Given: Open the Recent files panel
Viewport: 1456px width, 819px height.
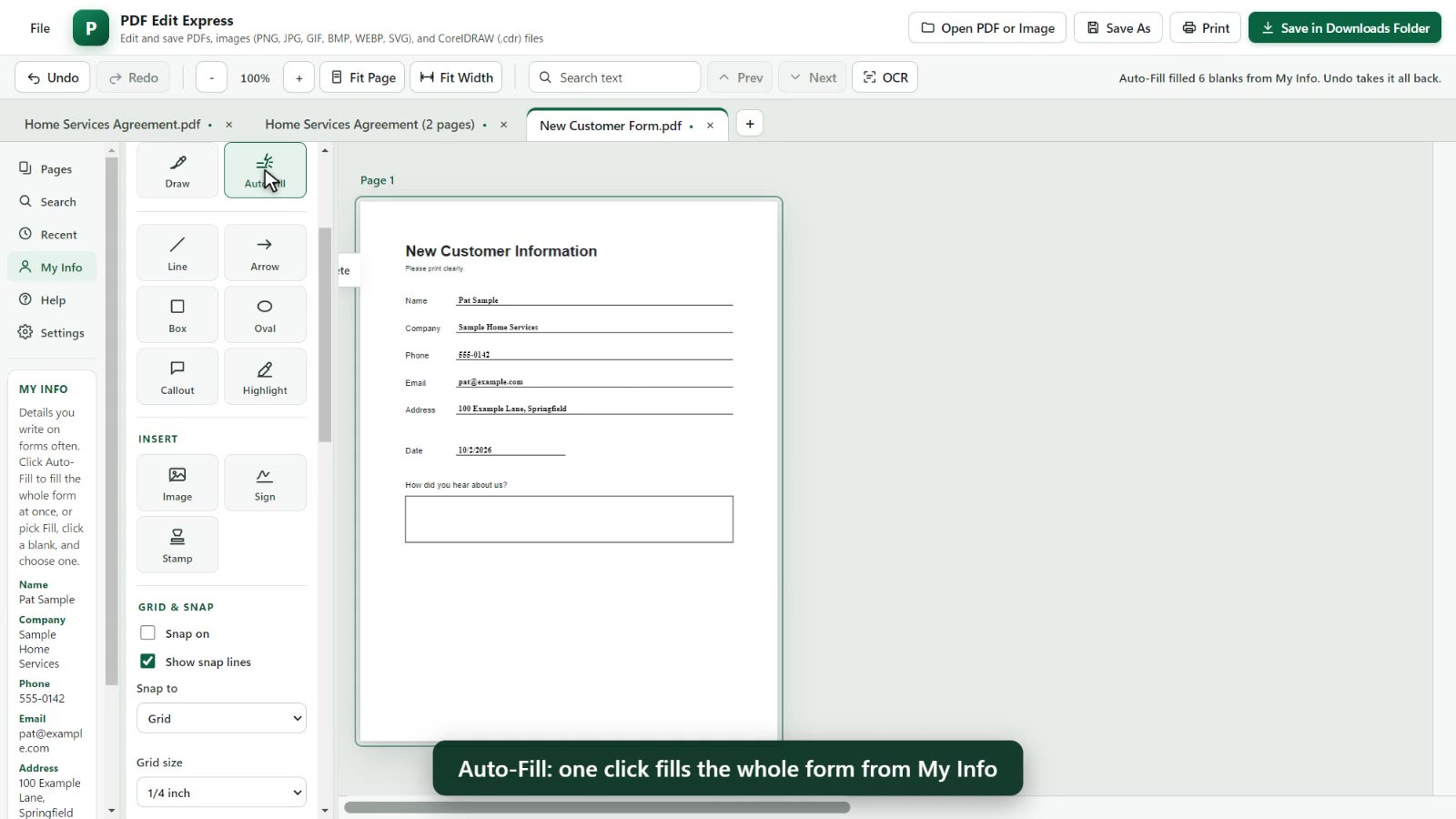Looking at the screenshot, I should (52, 235).
